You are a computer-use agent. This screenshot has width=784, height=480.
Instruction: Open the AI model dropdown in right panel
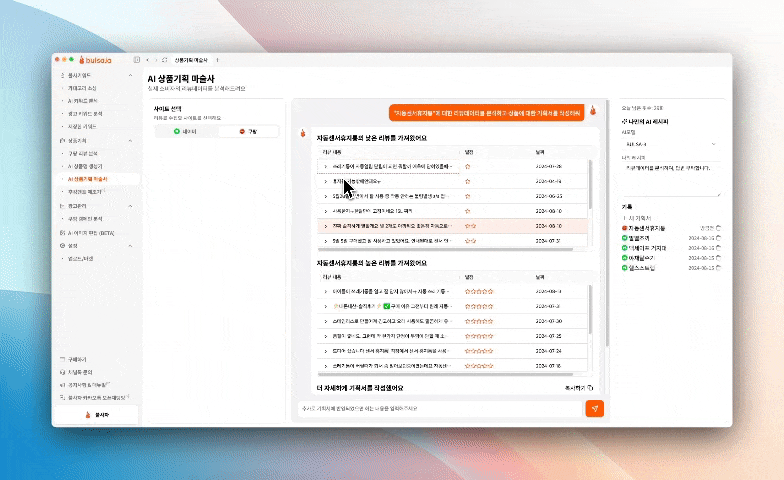point(670,144)
